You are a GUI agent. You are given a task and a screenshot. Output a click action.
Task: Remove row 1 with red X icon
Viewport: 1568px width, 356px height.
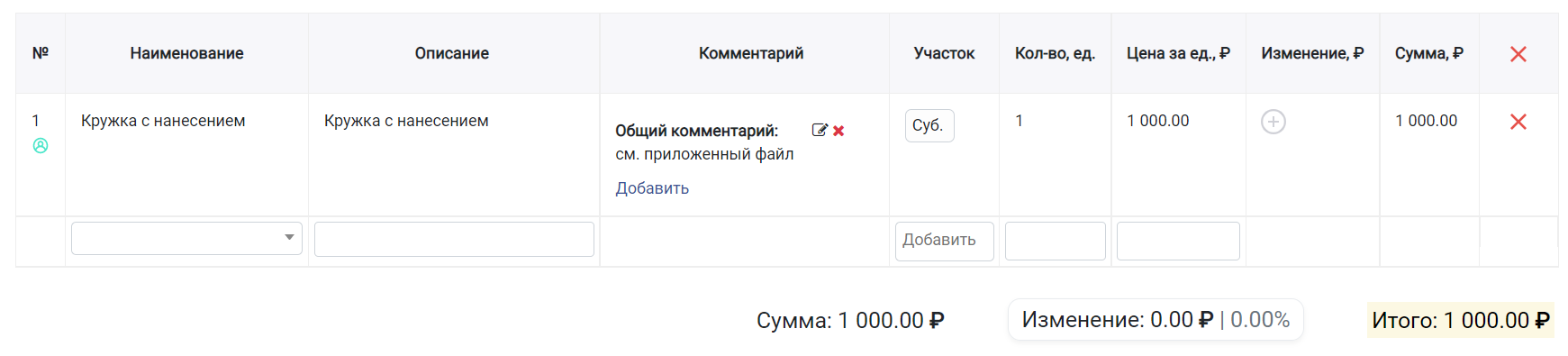[x=1518, y=122]
